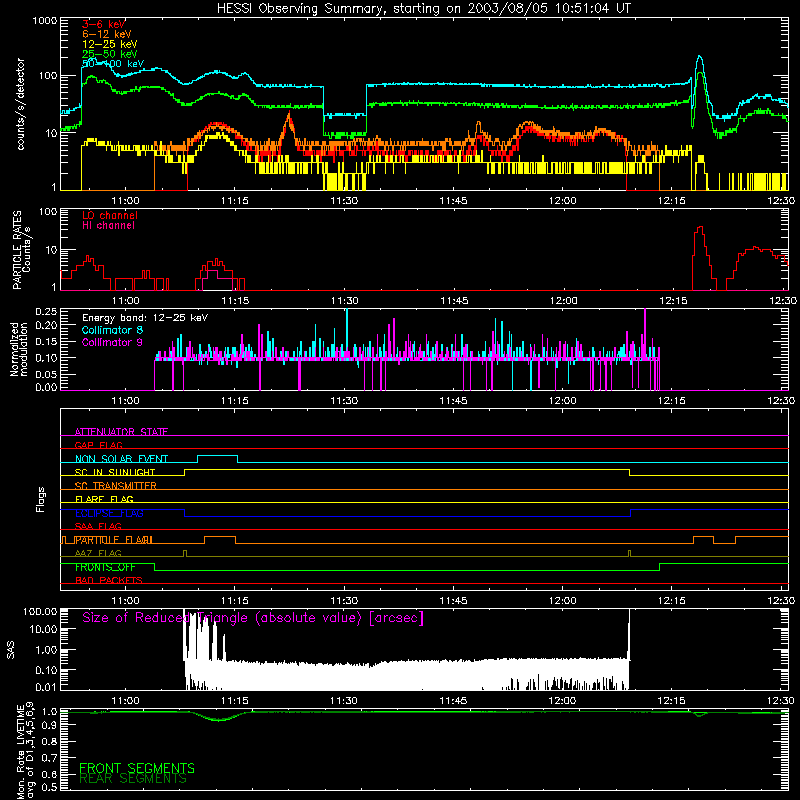Select the green FRONTS OFF label

pyautogui.click(x=105, y=567)
